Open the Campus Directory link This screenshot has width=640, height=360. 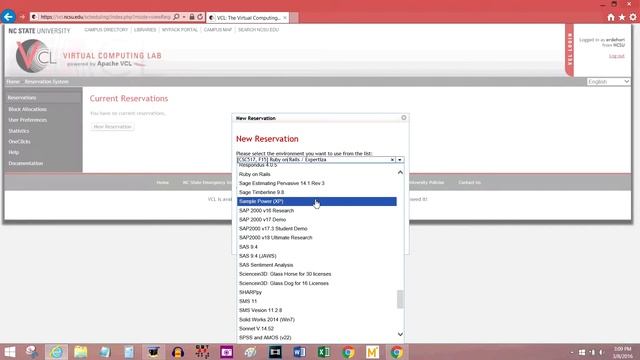pos(106,30)
